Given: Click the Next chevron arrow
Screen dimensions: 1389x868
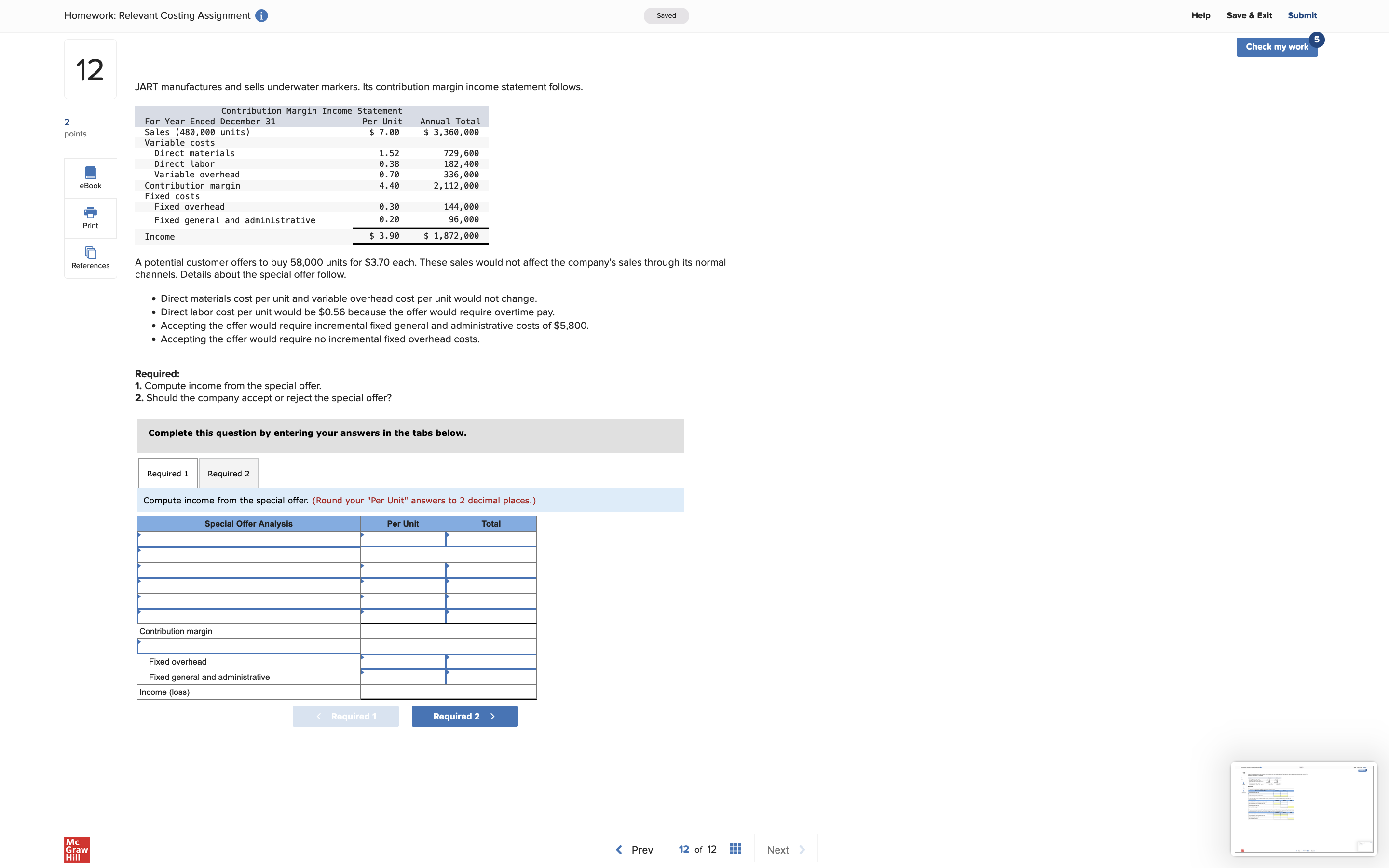Looking at the screenshot, I should pyautogui.click(x=802, y=849).
